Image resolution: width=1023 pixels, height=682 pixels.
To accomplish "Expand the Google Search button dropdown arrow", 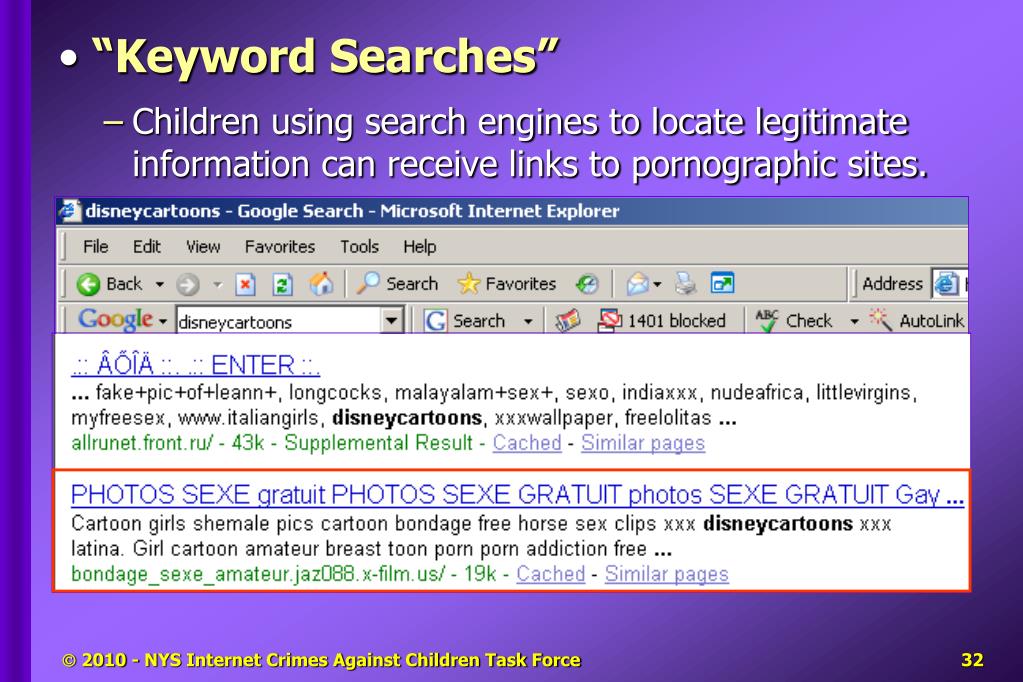I will (x=528, y=322).
